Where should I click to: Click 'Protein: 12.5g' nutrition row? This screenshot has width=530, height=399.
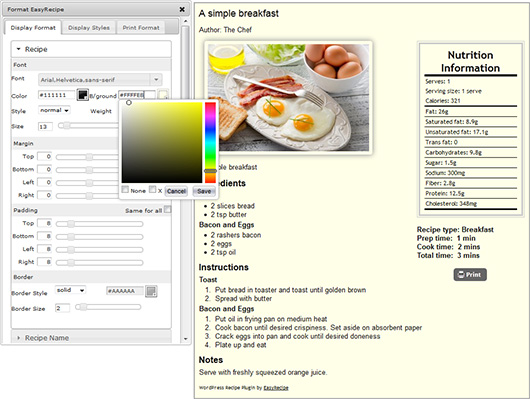445,193
